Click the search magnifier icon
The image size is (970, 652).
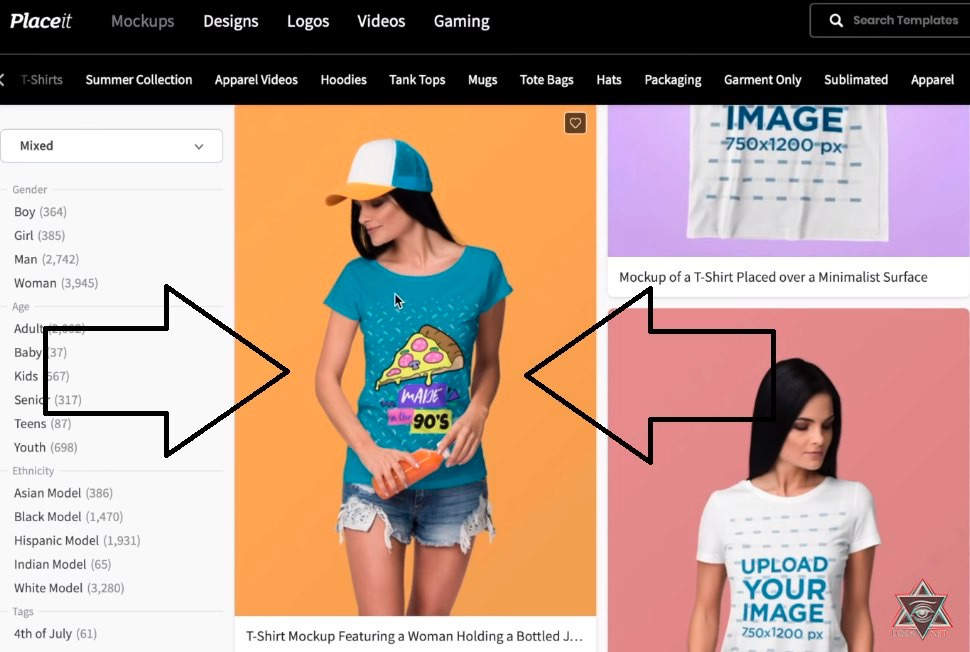click(x=836, y=21)
